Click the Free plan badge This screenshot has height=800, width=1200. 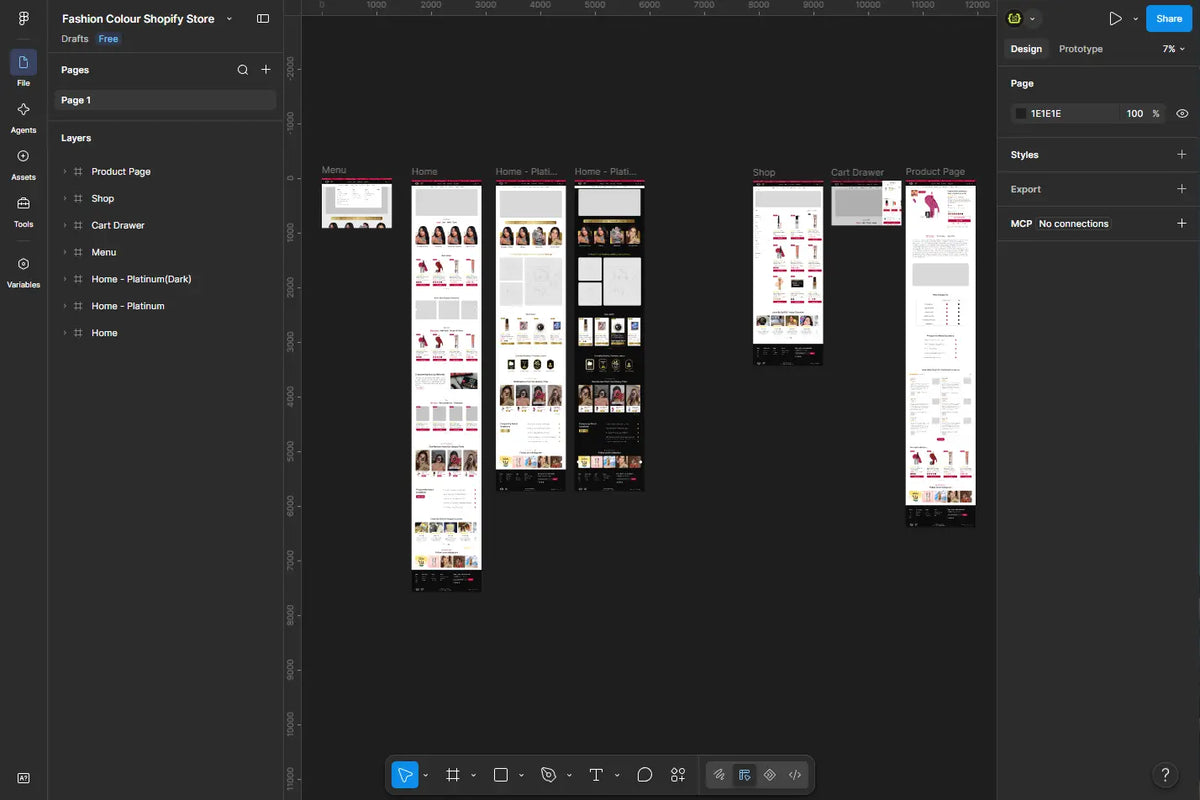108,39
